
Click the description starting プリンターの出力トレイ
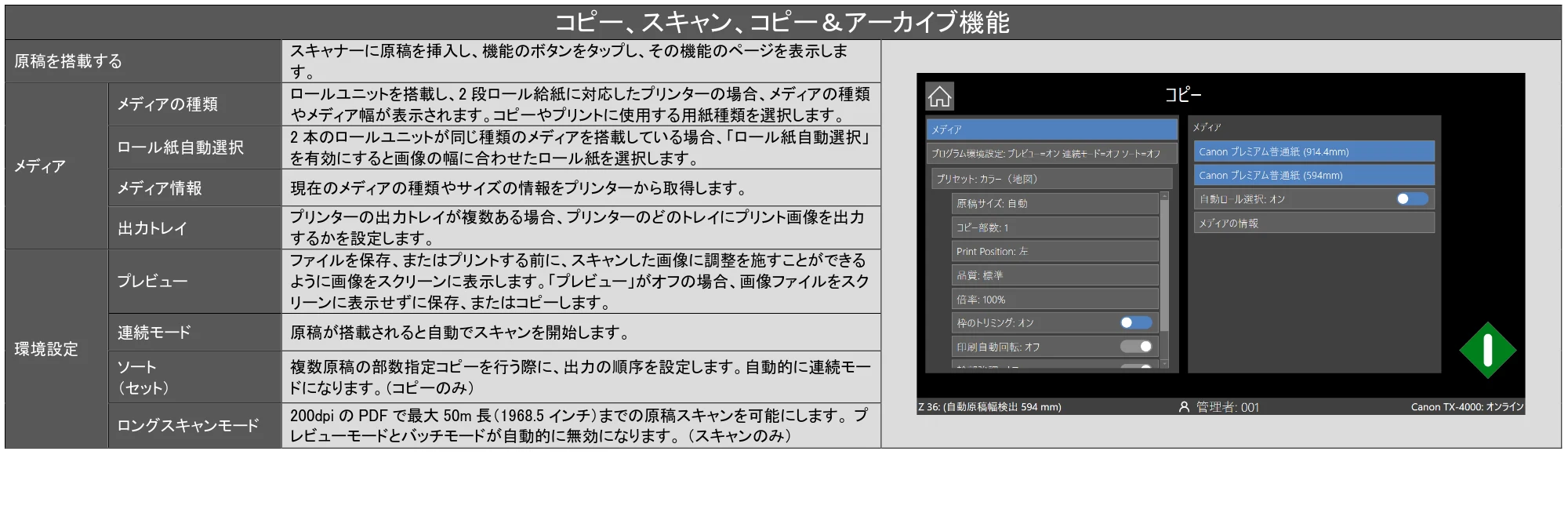581,228
